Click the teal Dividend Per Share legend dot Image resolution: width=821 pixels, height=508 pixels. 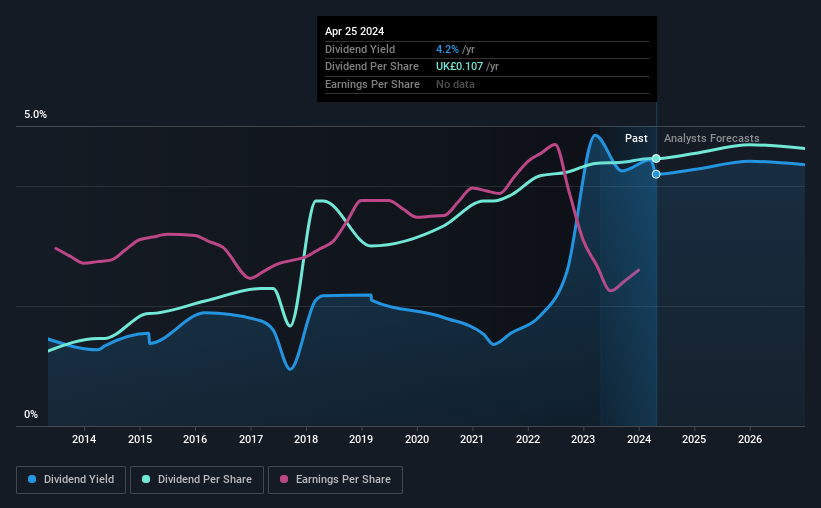pyautogui.click(x=146, y=479)
